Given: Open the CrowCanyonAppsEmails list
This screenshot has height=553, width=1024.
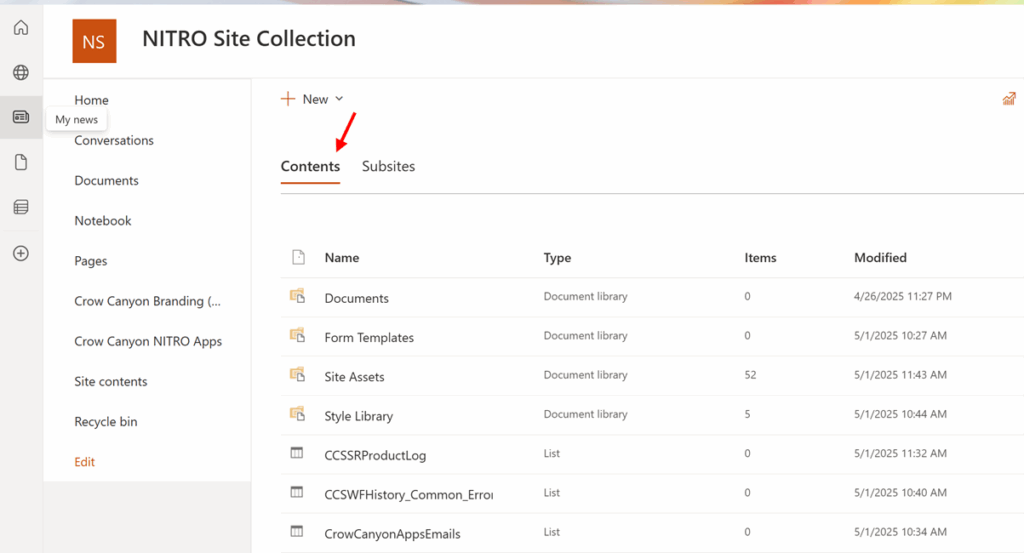Looking at the screenshot, I should tap(392, 533).
